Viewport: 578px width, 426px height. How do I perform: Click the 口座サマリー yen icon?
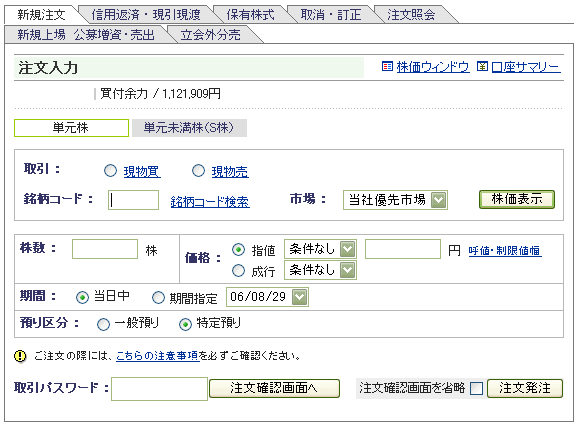pyautogui.click(x=482, y=66)
